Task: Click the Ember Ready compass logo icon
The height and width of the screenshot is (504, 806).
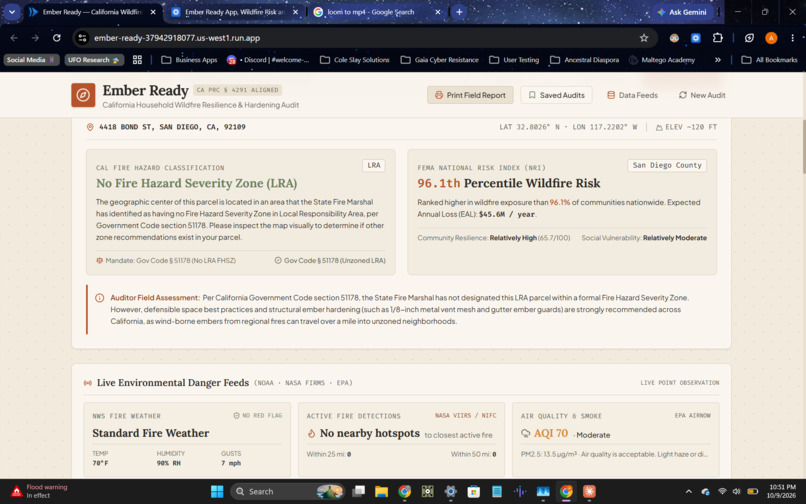Action: (x=83, y=95)
